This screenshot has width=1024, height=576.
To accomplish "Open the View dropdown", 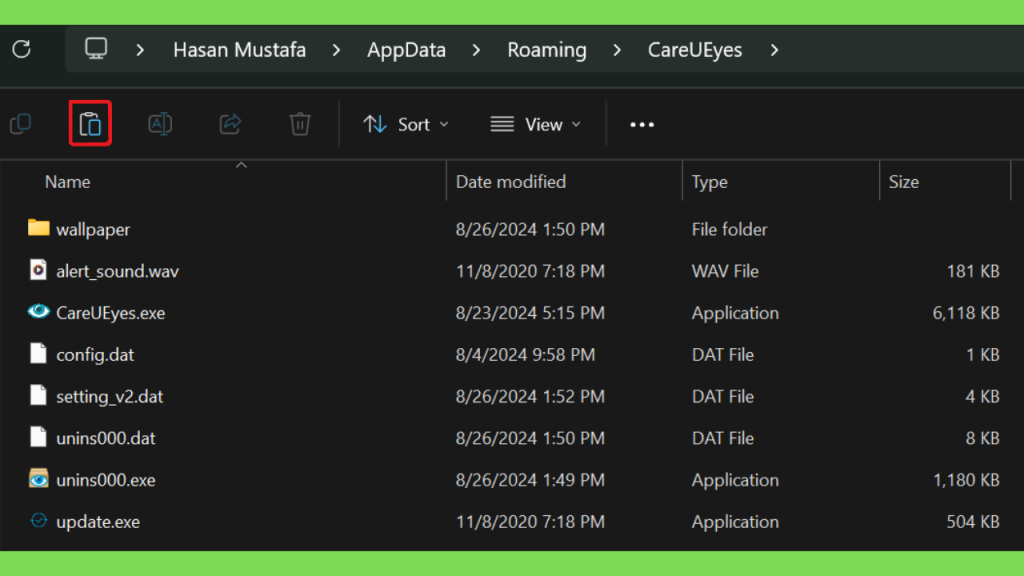I will (536, 124).
